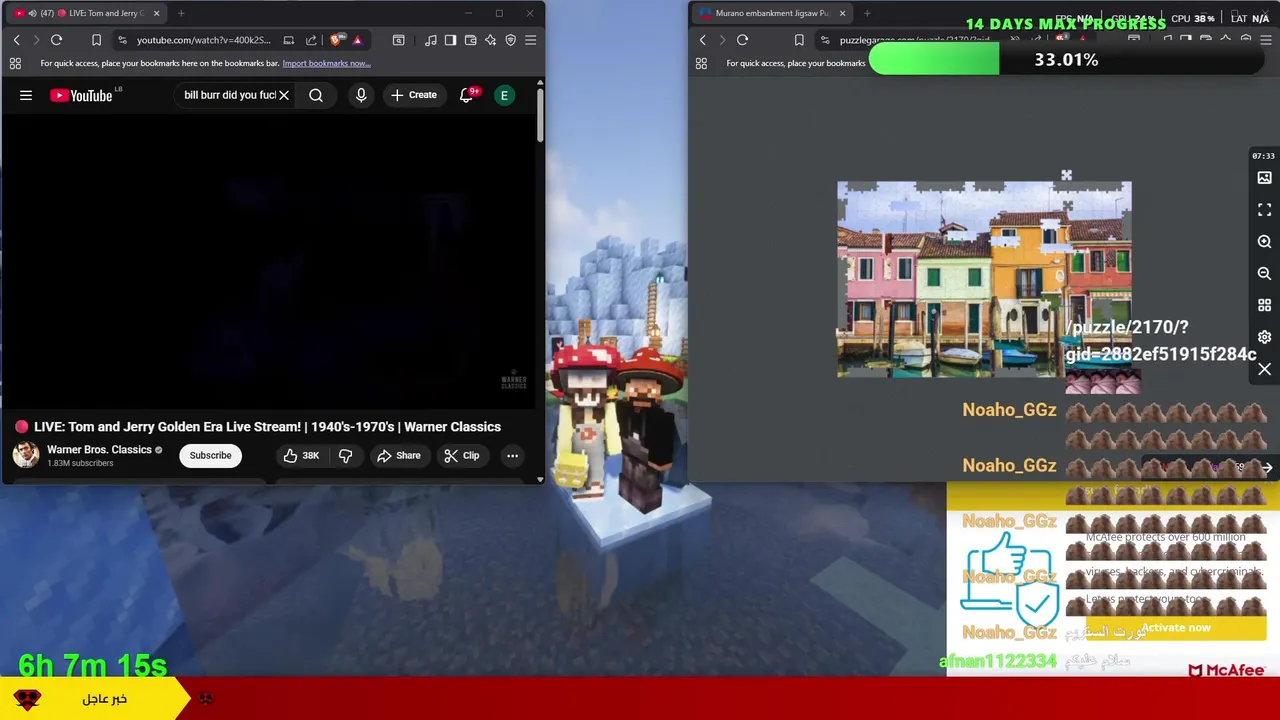Open the YouTube account avatar E menu
Image resolution: width=1280 pixels, height=720 pixels.
point(504,95)
